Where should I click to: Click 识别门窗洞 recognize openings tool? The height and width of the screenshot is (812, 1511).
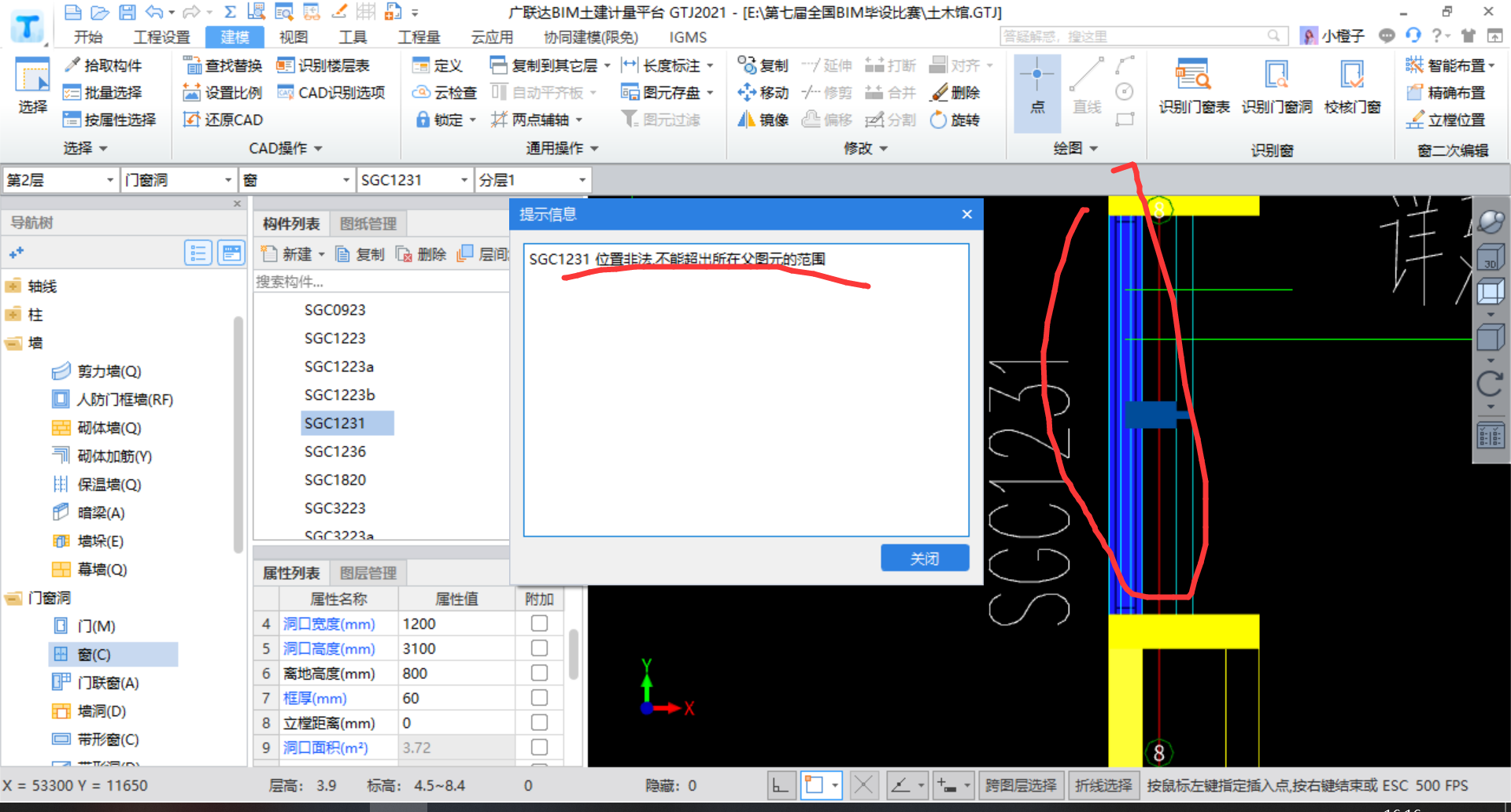(x=1276, y=87)
